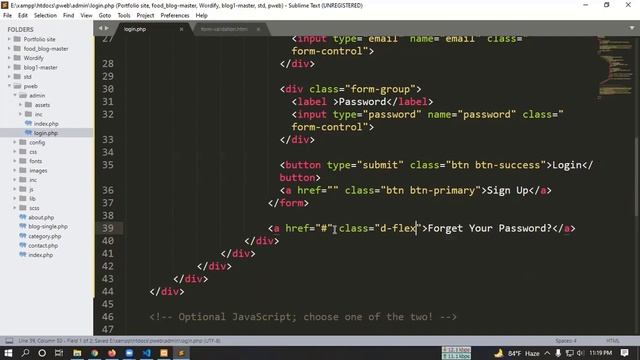Expand the food_blog-master folder

click(x=9, y=49)
